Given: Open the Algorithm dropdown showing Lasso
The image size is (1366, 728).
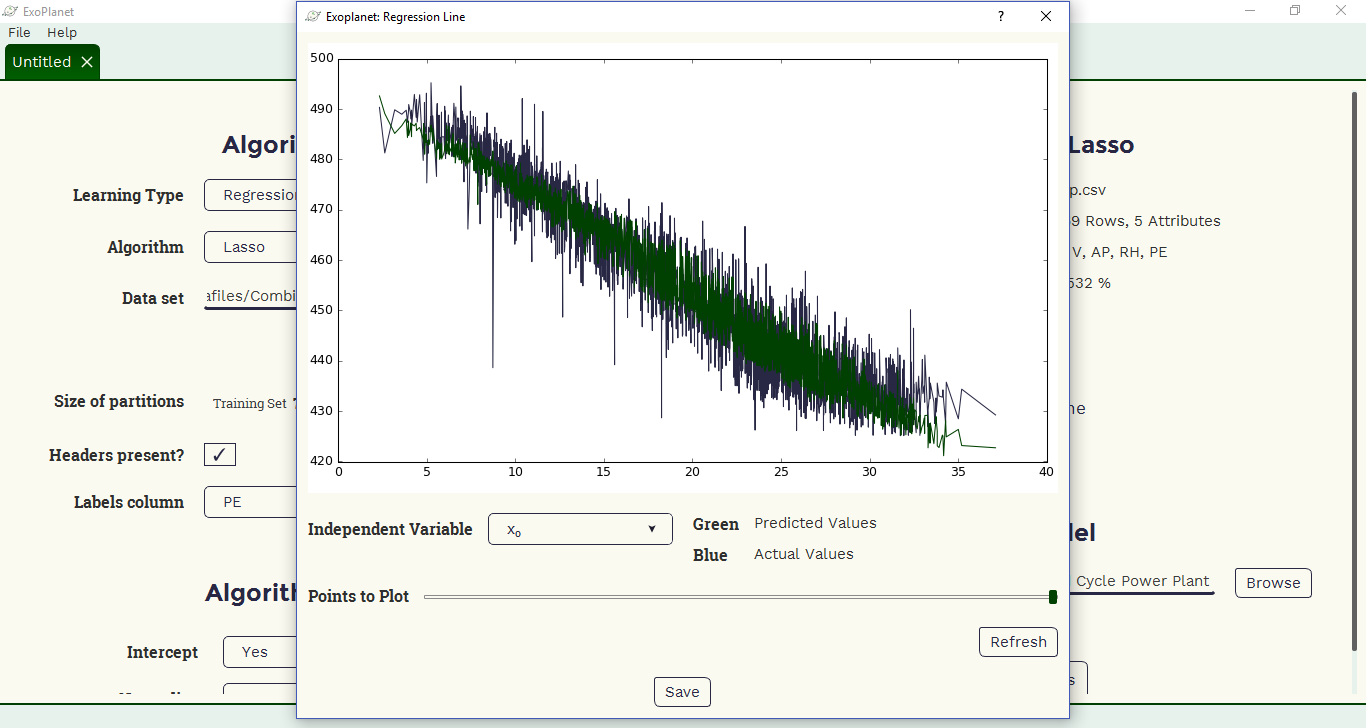Looking at the screenshot, I should [x=251, y=247].
